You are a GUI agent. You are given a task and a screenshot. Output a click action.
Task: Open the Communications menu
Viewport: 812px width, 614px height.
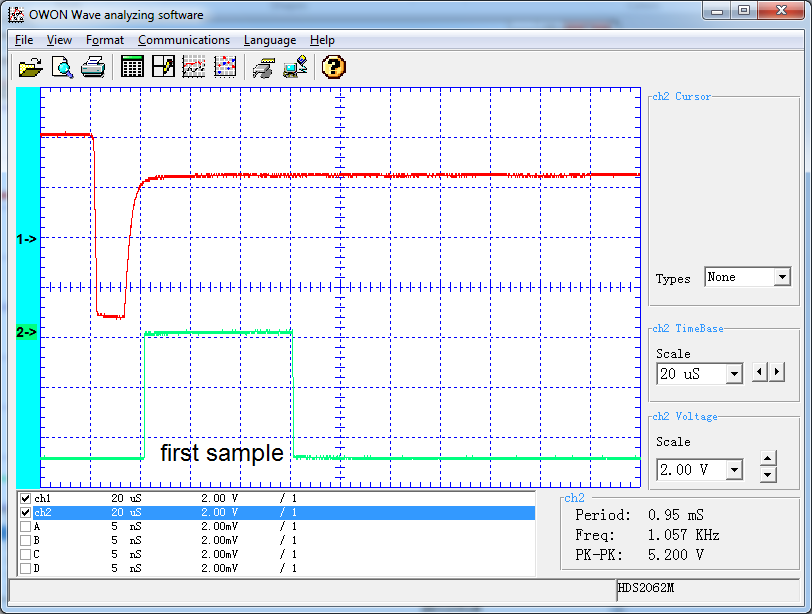coord(184,40)
